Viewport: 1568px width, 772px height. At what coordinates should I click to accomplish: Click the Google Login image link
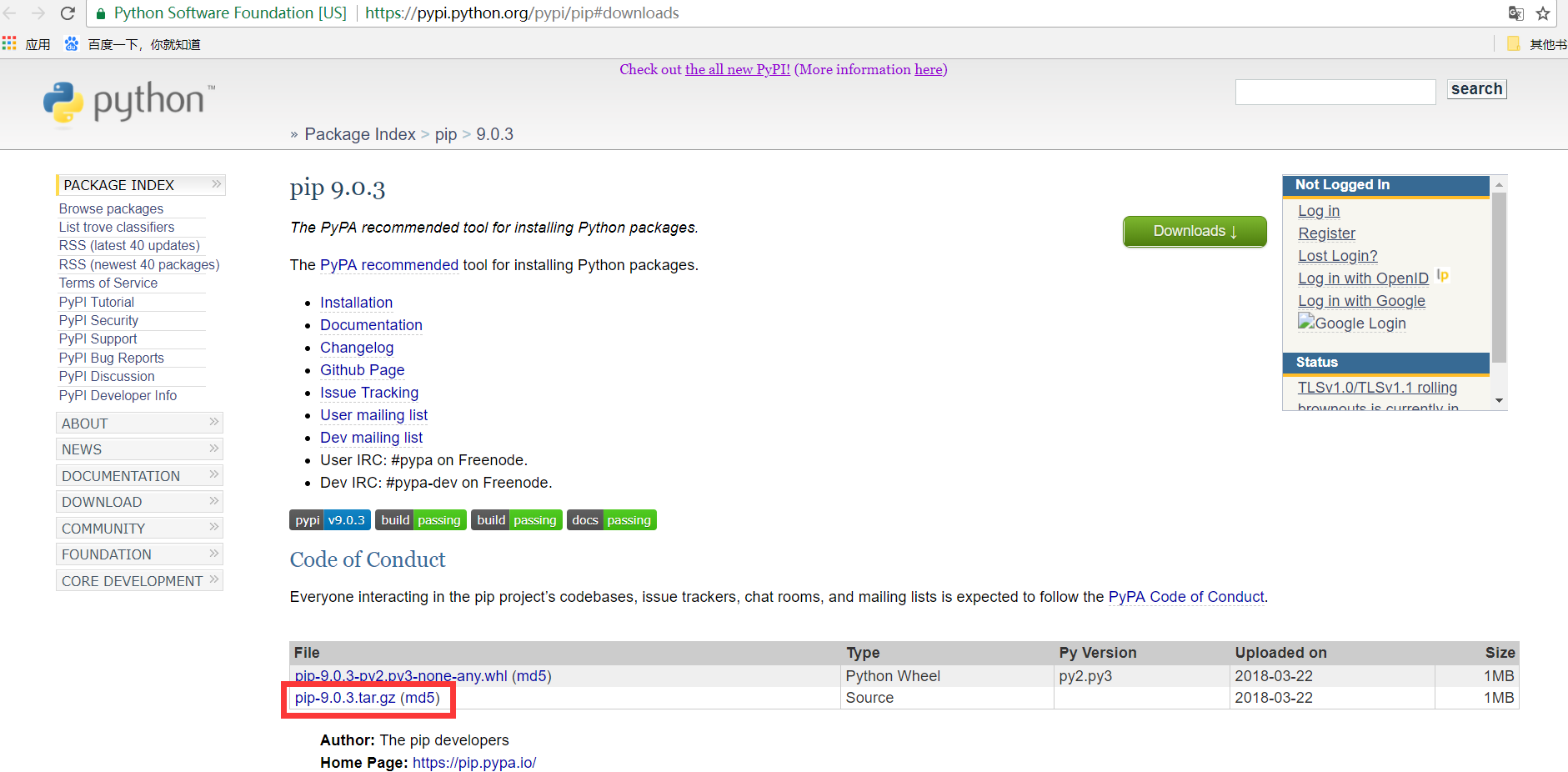[x=1352, y=323]
